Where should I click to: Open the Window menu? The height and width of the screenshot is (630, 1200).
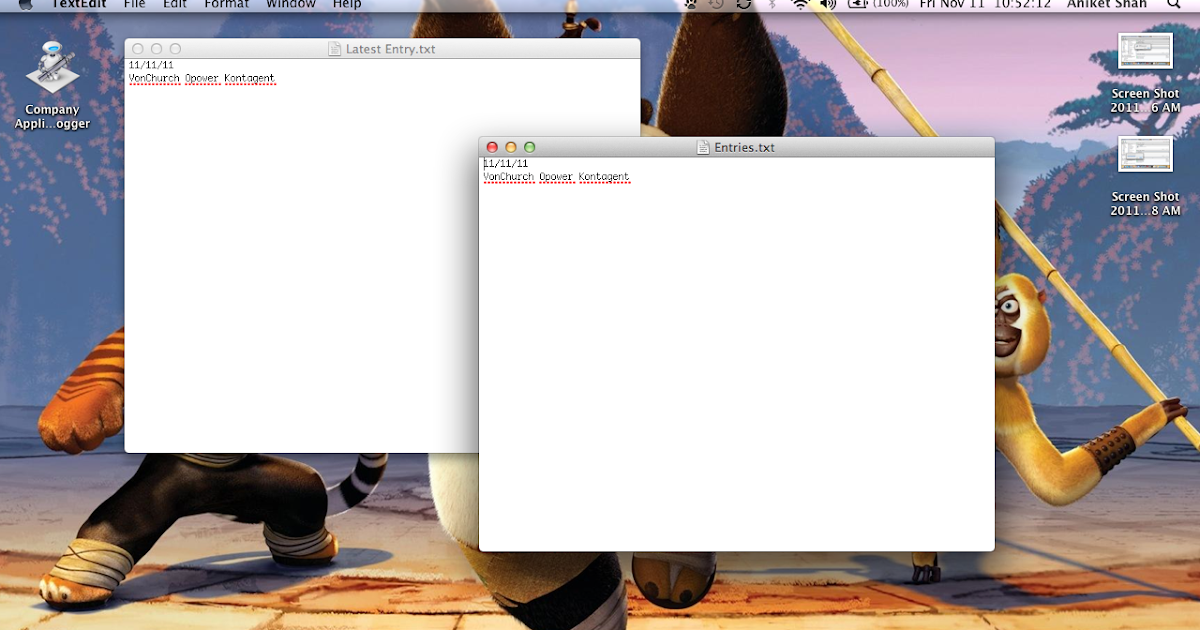pyautogui.click(x=291, y=4)
